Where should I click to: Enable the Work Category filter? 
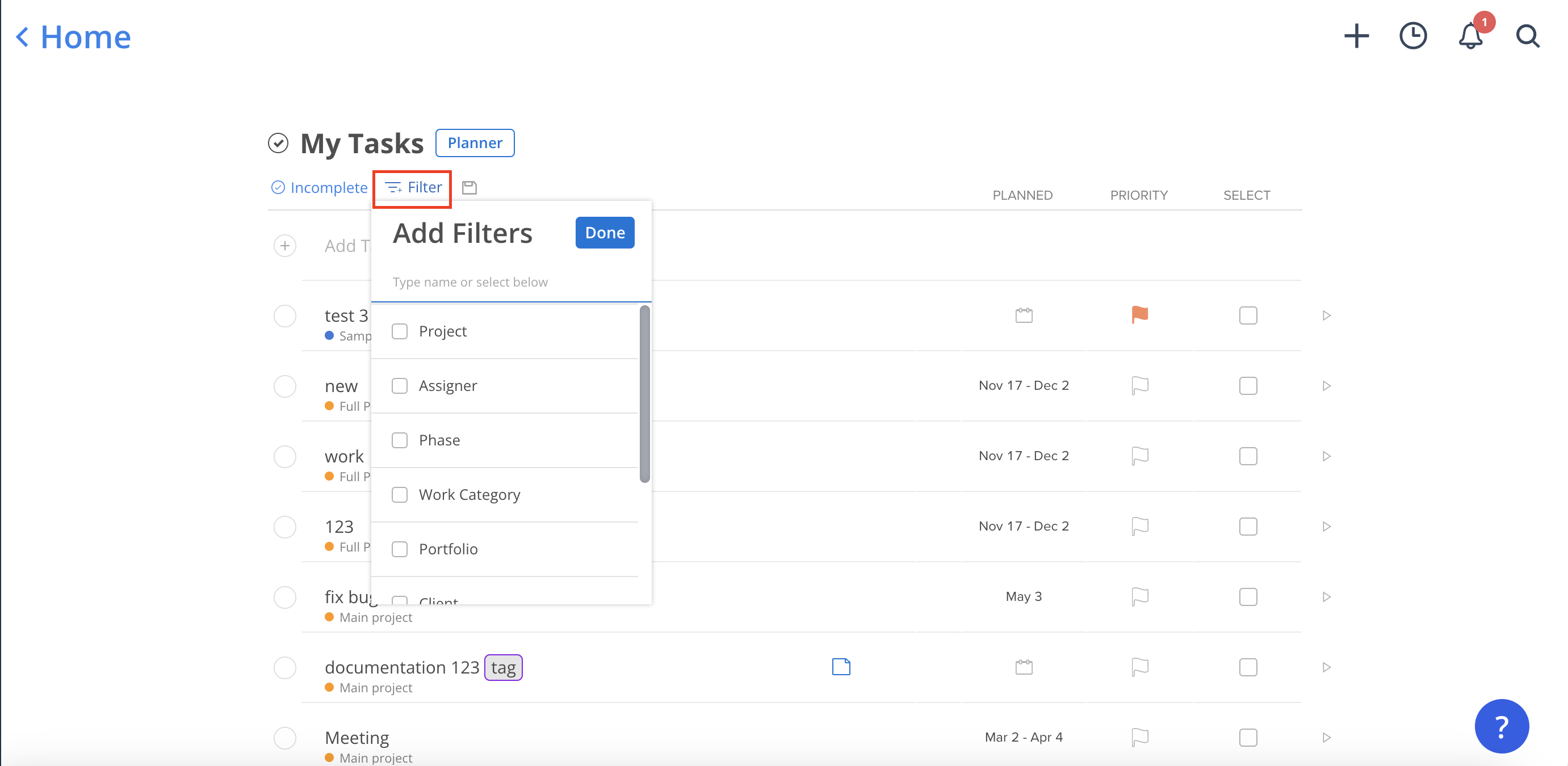pyautogui.click(x=400, y=495)
